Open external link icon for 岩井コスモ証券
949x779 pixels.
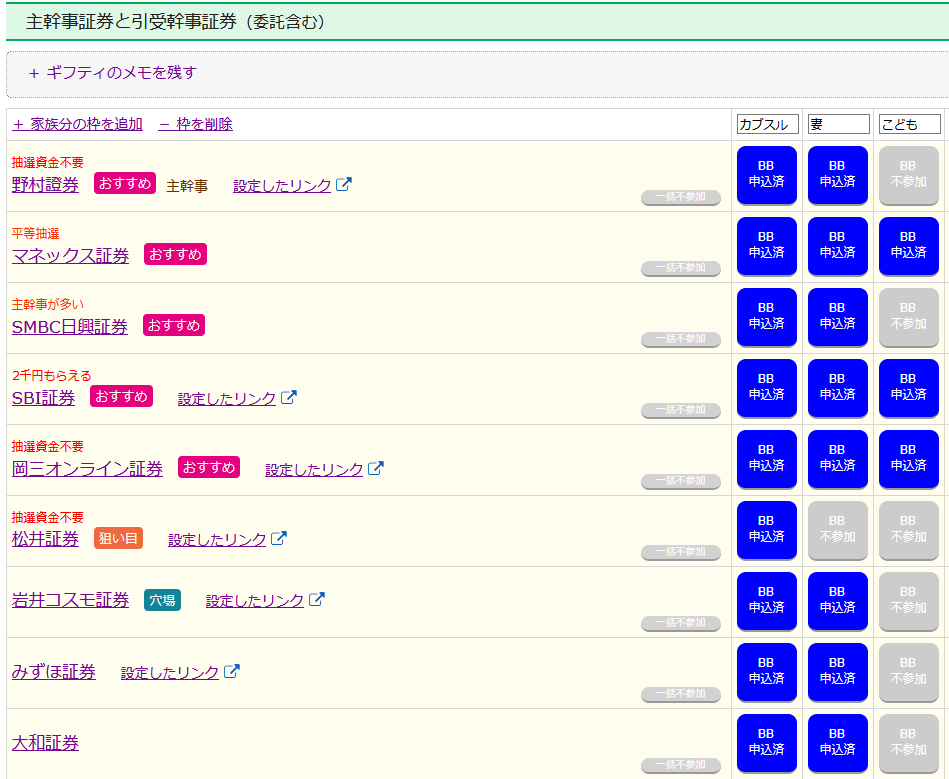pos(317,600)
